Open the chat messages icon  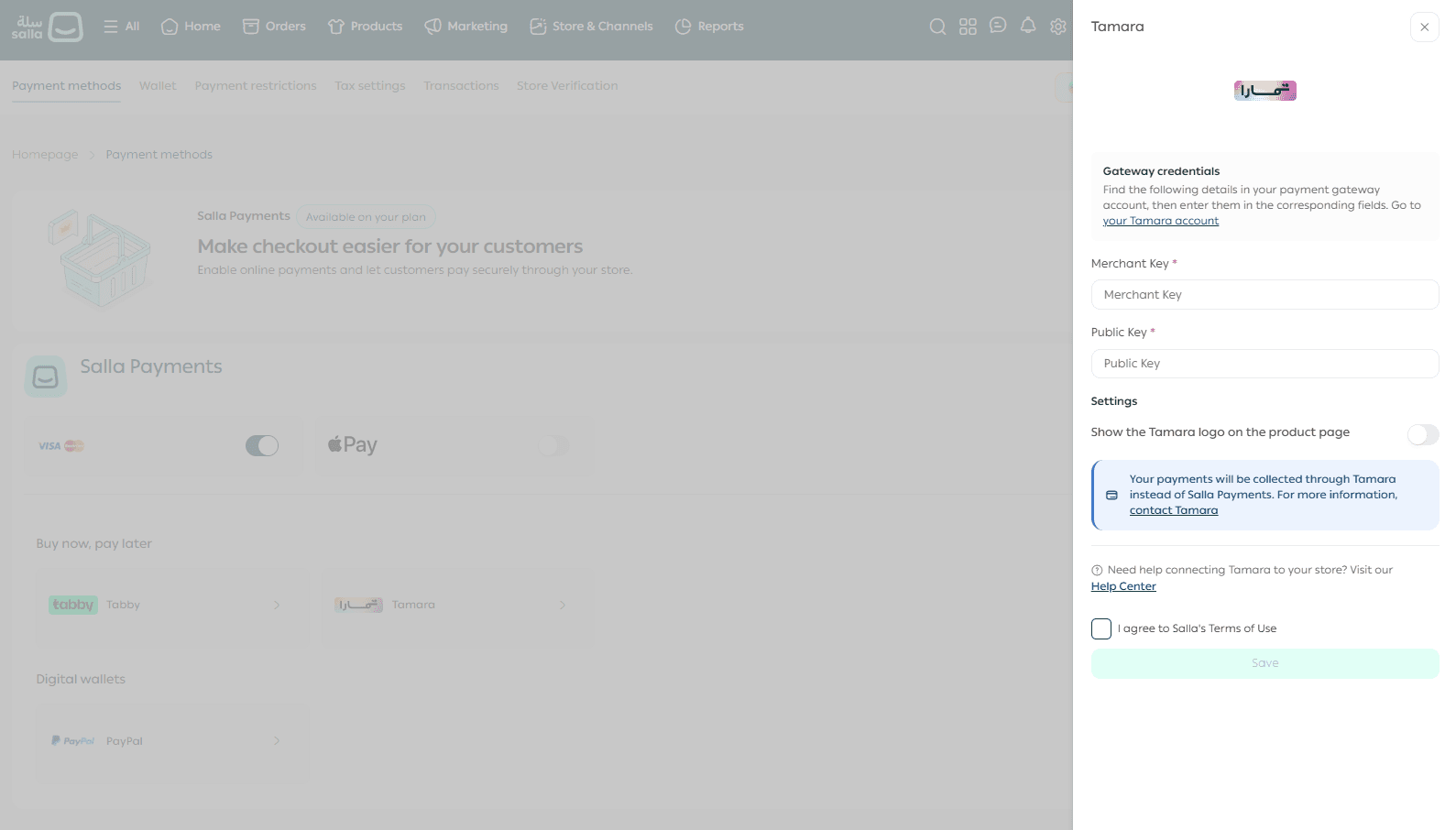coord(998,26)
